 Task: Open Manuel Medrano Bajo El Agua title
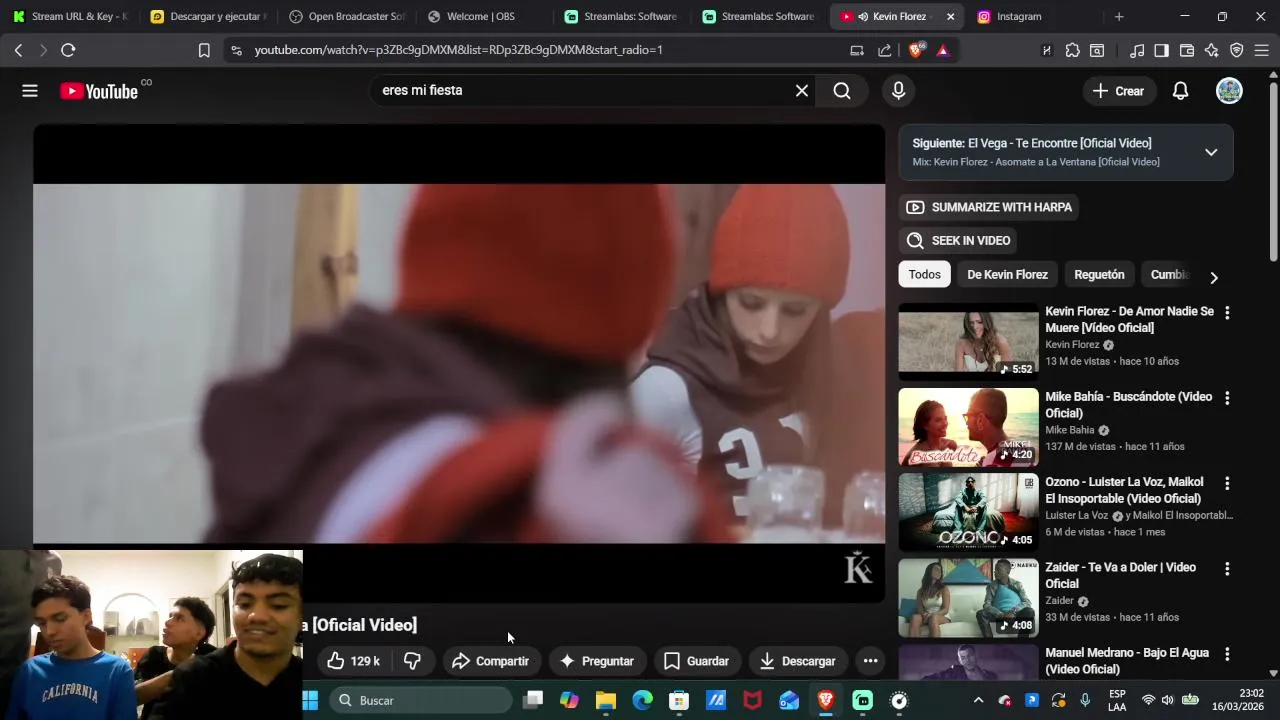[x=1127, y=661]
